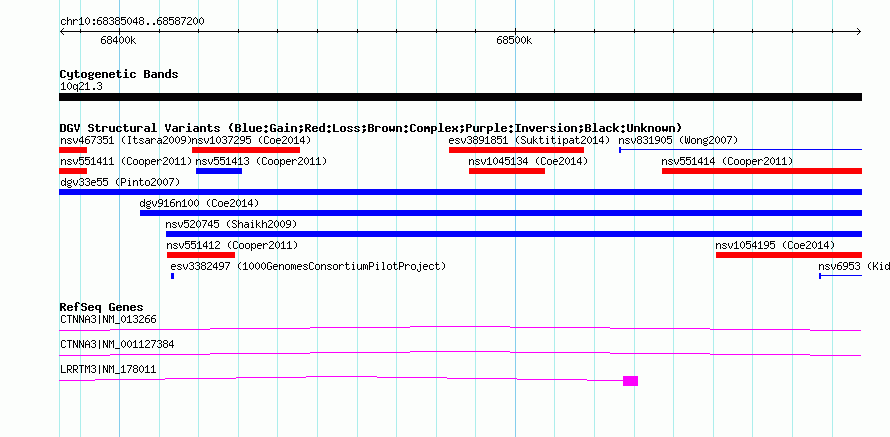Click the LRRTM3|NM_178011 gene label

pyautogui.click(x=108, y=369)
